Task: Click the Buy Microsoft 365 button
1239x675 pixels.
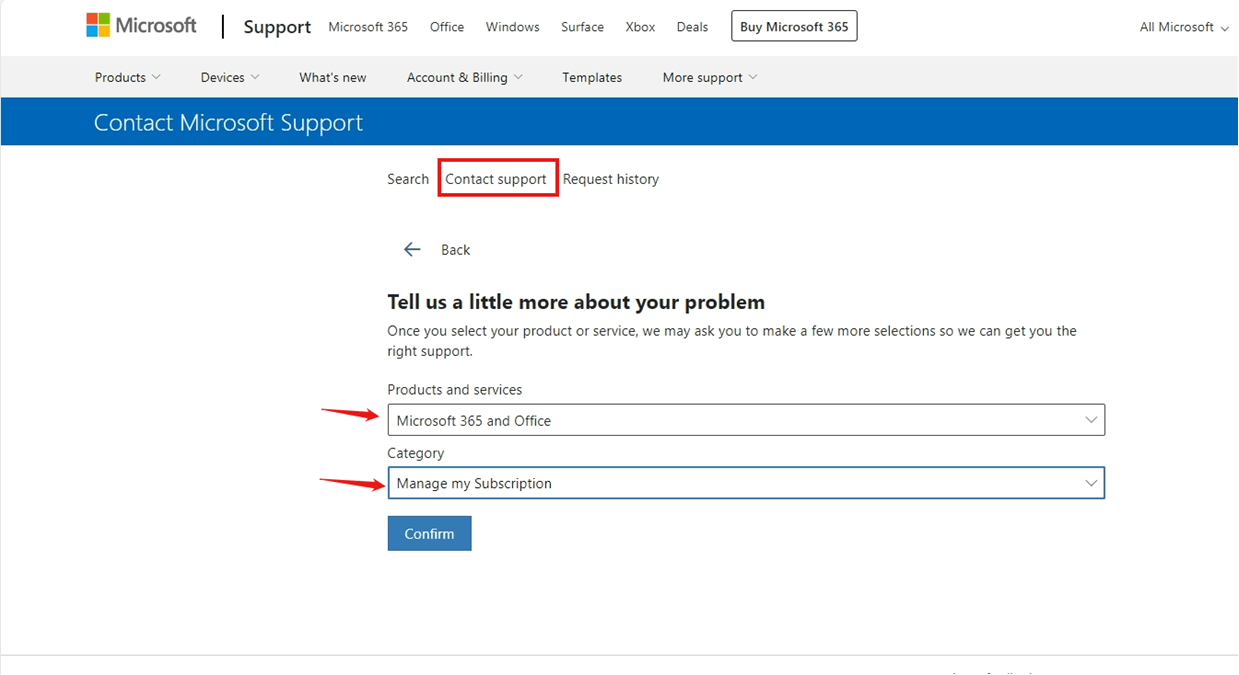Action: 794,27
